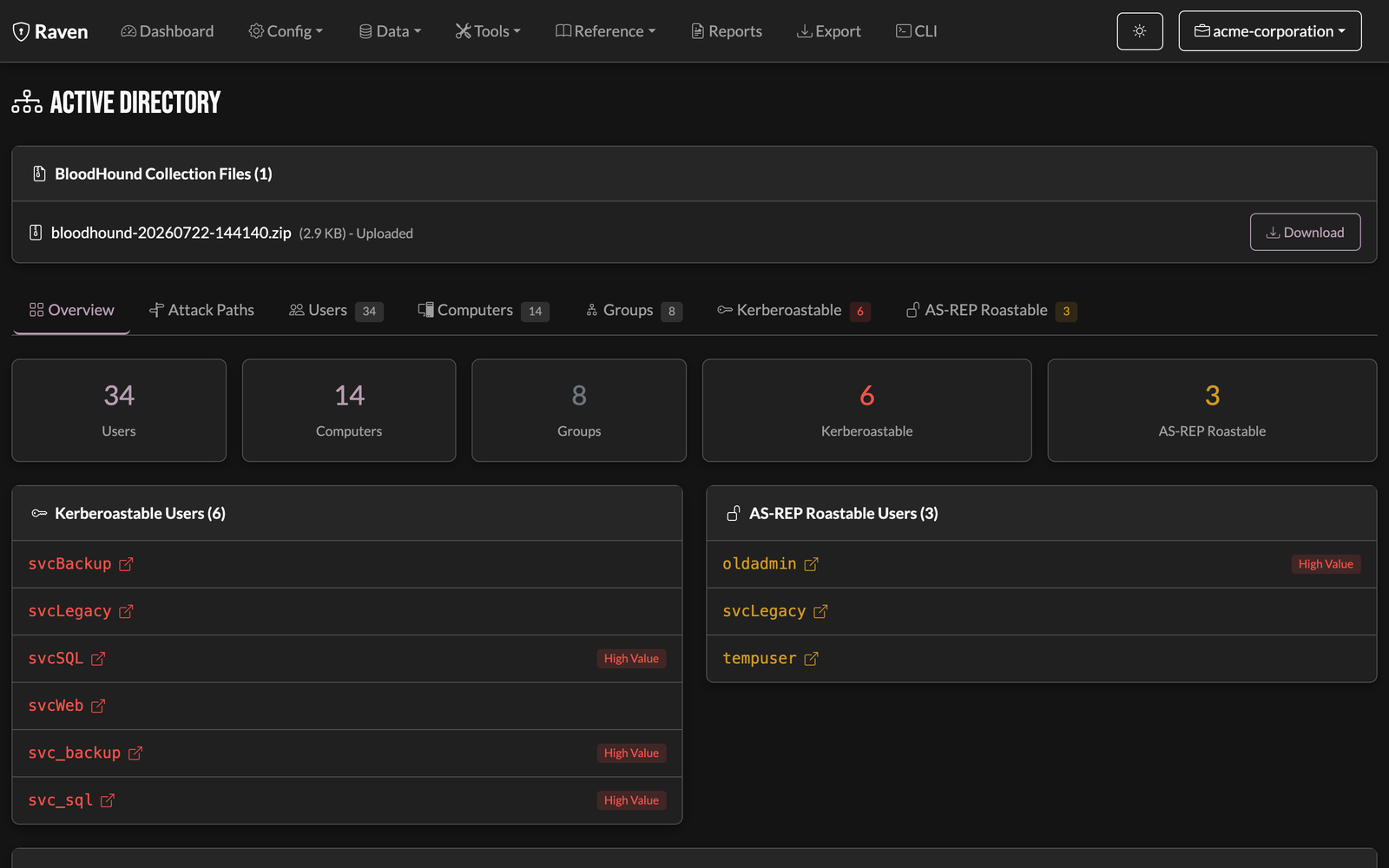Switch to the Attack Paths tab
The height and width of the screenshot is (868, 1389).
(201, 311)
